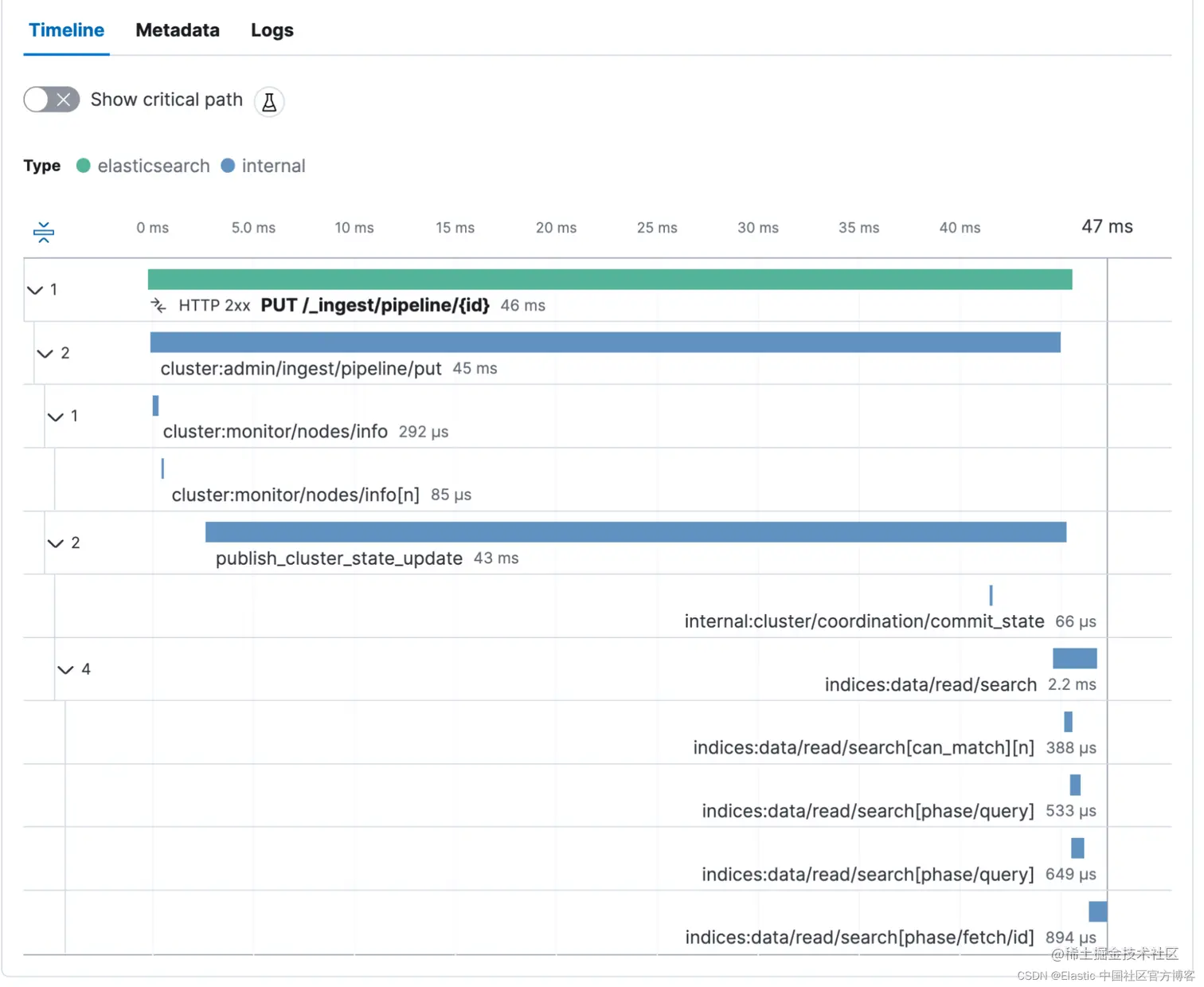This screenshot has height=987, width=1204.
Task: Click the elasticsearch legend color dot
Action: pos(83,166)
